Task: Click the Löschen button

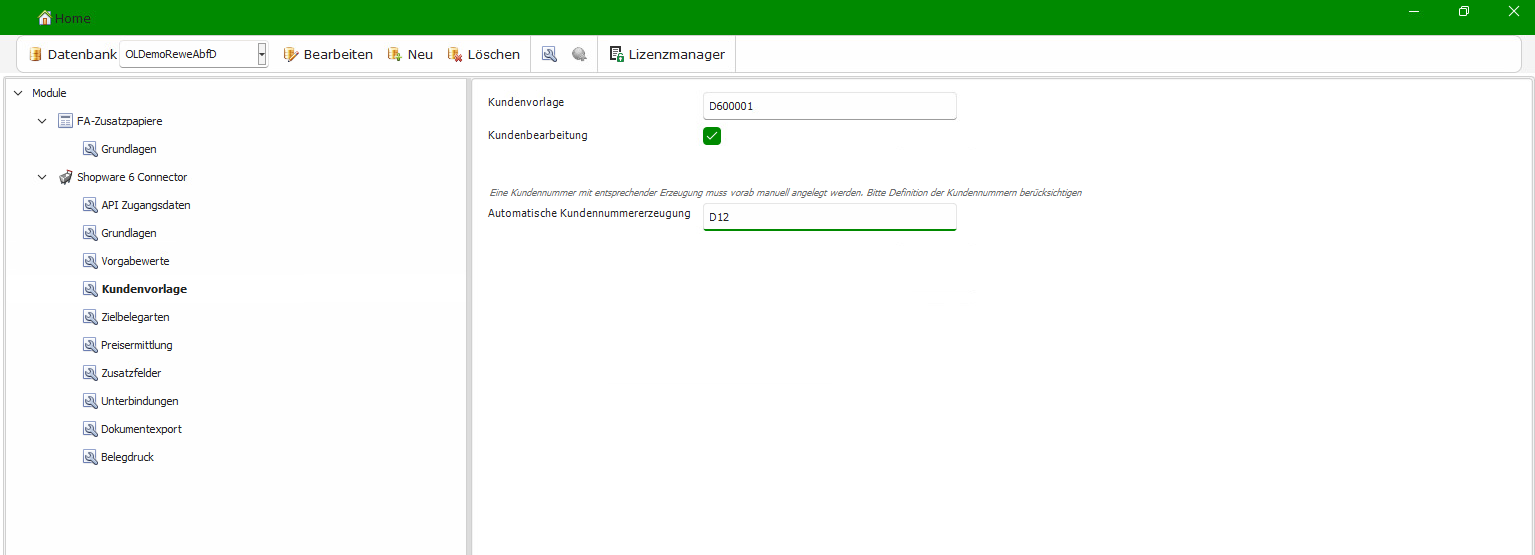Action: 484,55
